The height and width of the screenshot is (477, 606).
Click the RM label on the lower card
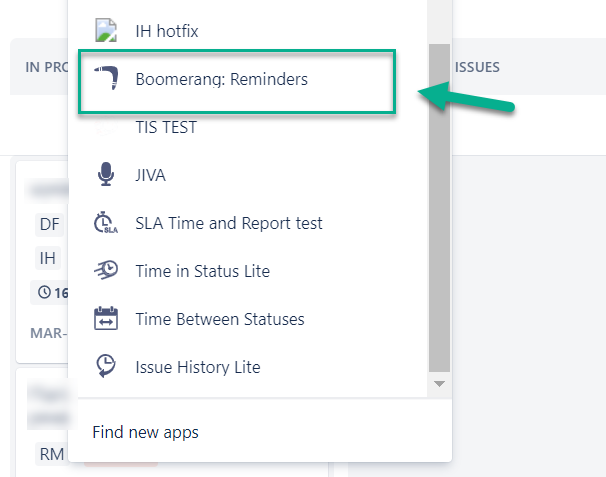coord(52,455)
